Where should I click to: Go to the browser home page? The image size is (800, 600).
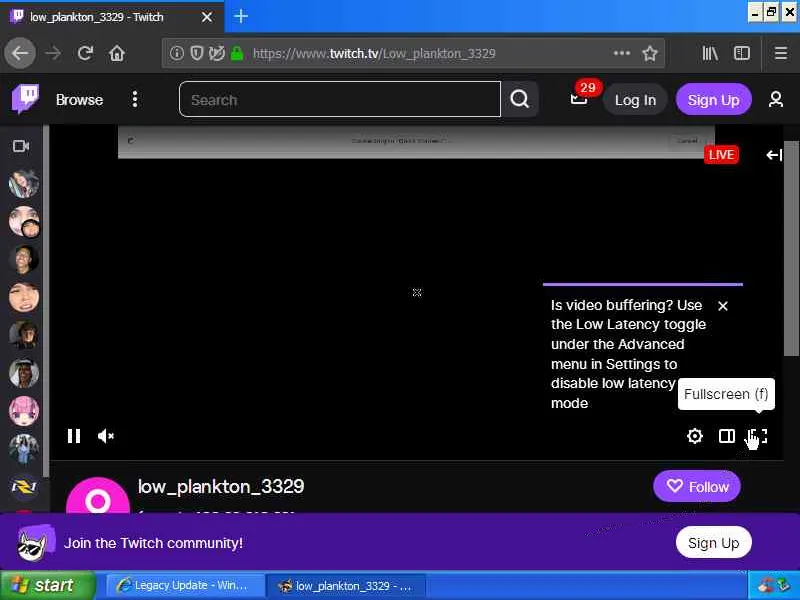(x=117, y=53)
